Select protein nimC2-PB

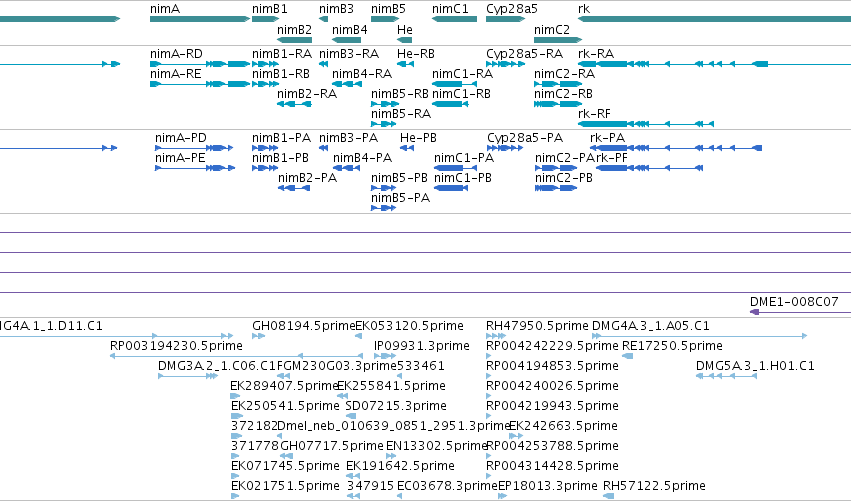coord(556,188)
